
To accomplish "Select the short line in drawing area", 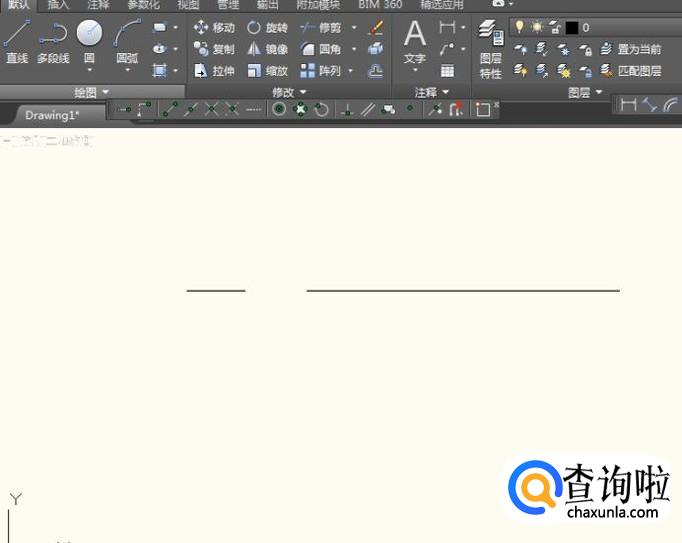I will [216, 291].
